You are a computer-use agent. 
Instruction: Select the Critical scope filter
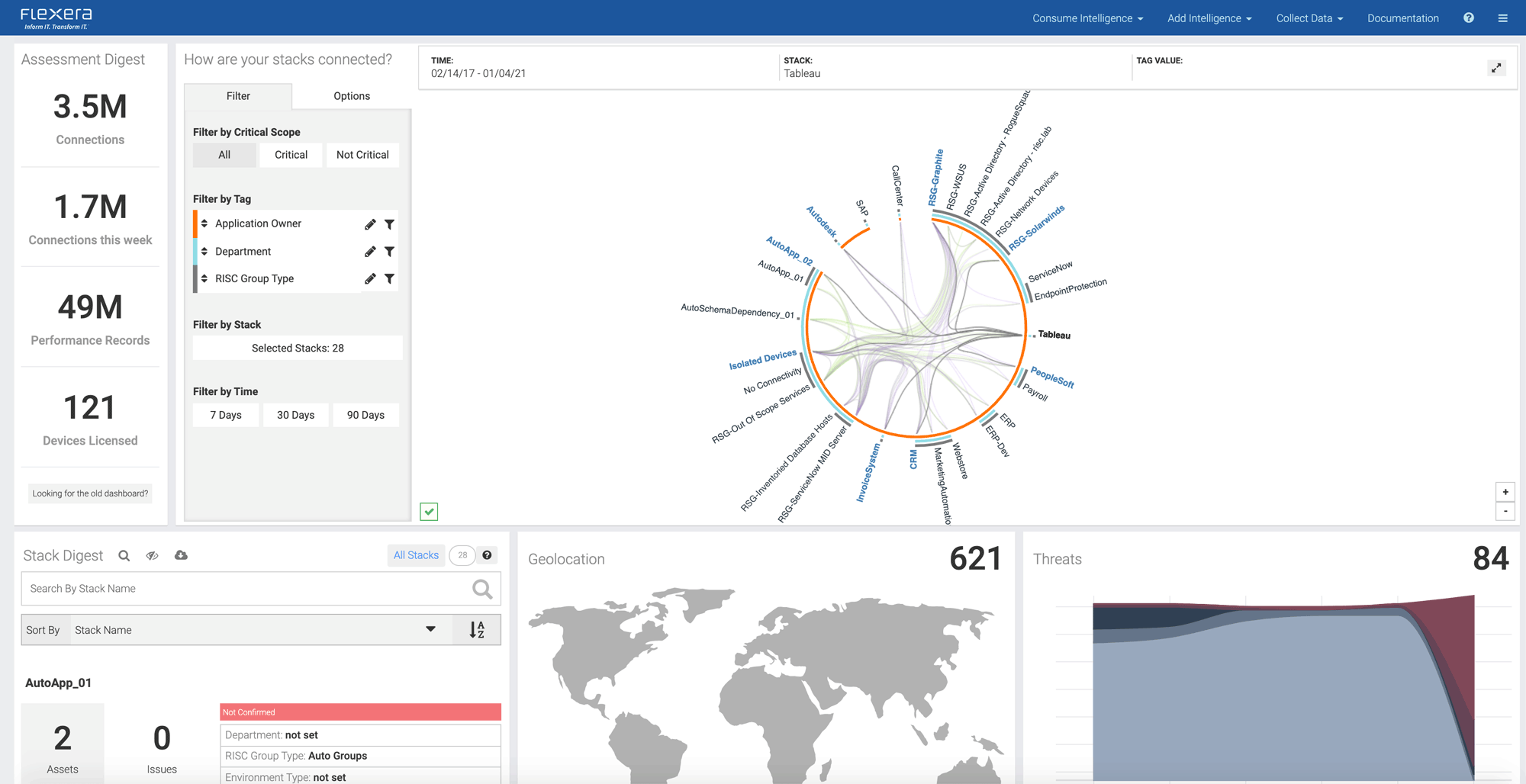(291, 155)
